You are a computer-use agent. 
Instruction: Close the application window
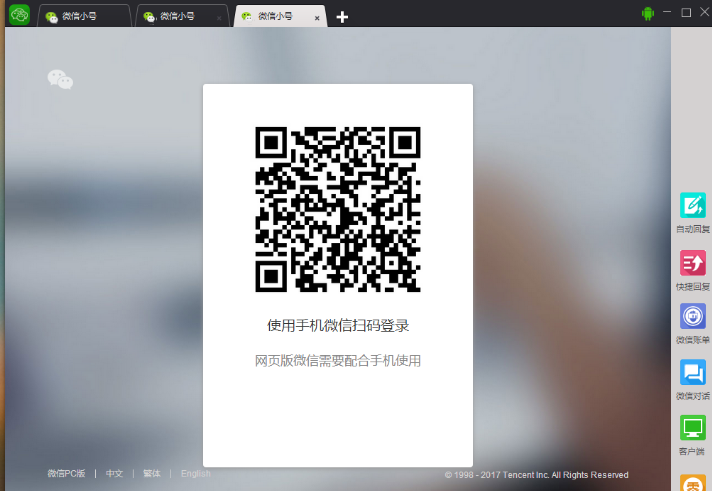point(705,12)
